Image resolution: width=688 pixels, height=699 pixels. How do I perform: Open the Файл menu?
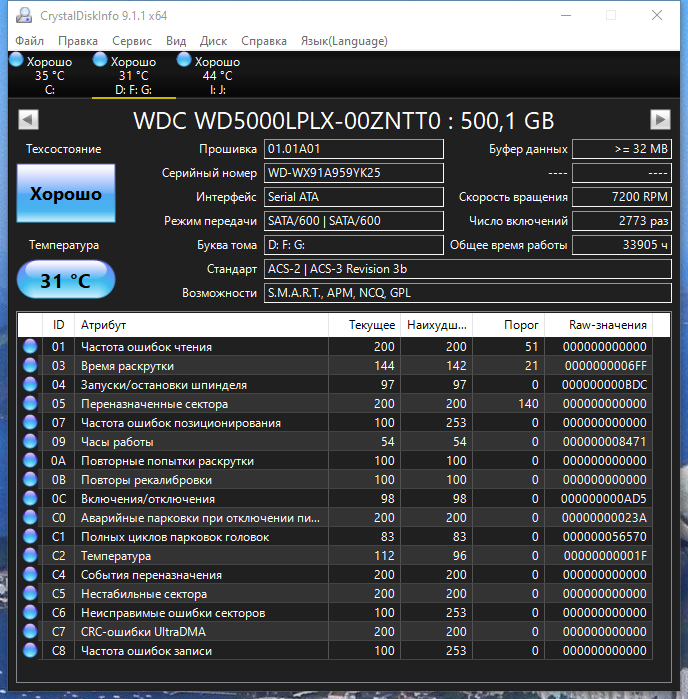point(29,41)
